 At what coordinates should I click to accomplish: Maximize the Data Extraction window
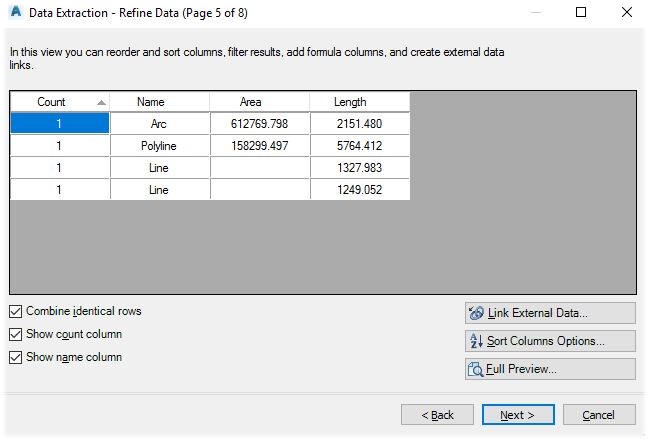pos(581,12)
